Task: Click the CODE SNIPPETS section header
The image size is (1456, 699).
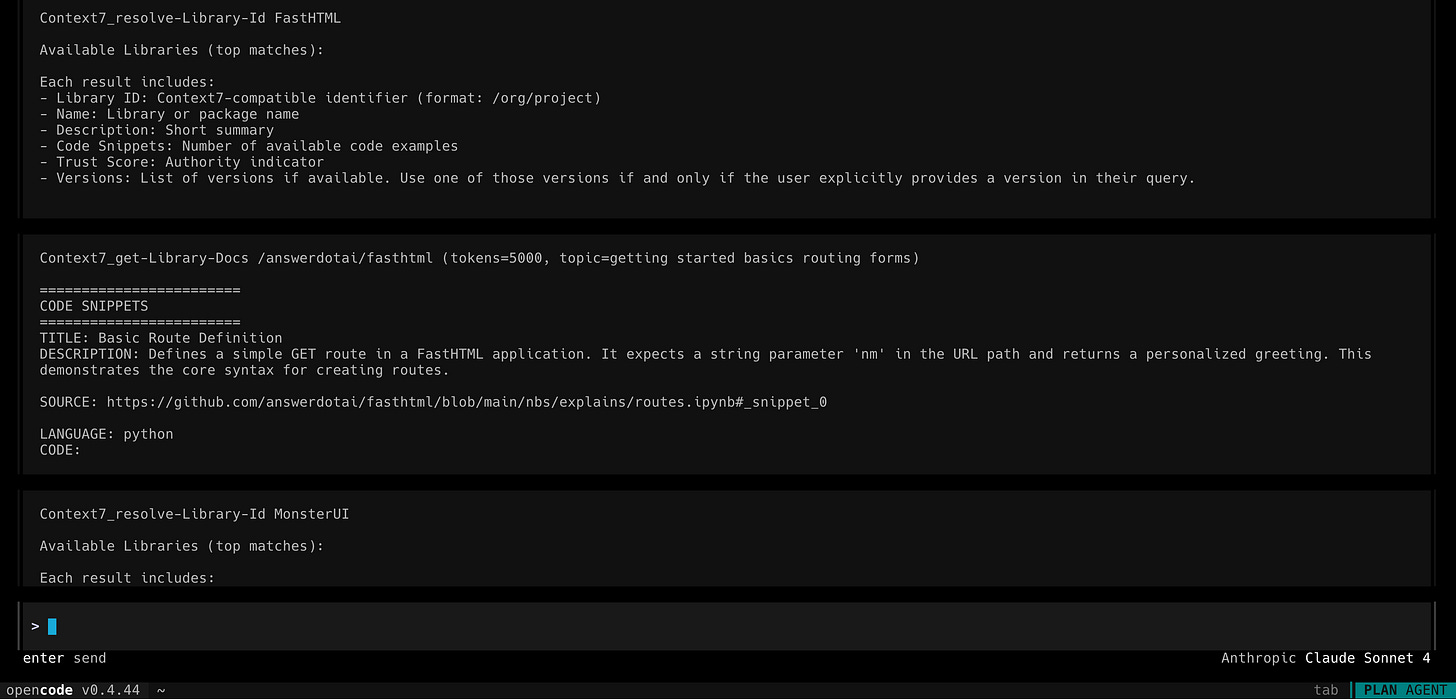Action: pos(93,306)
